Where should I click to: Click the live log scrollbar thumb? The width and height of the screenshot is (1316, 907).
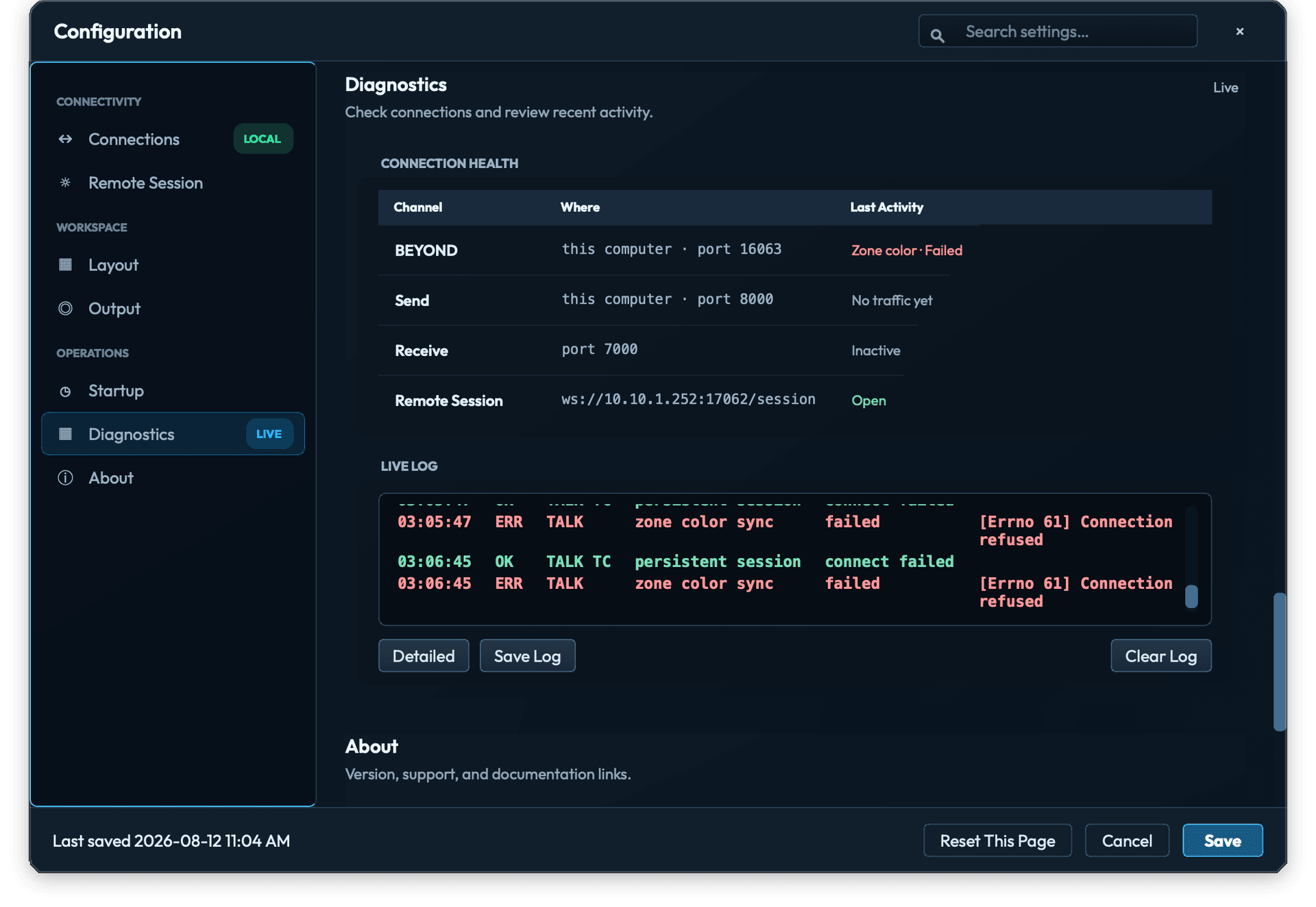1191,596
